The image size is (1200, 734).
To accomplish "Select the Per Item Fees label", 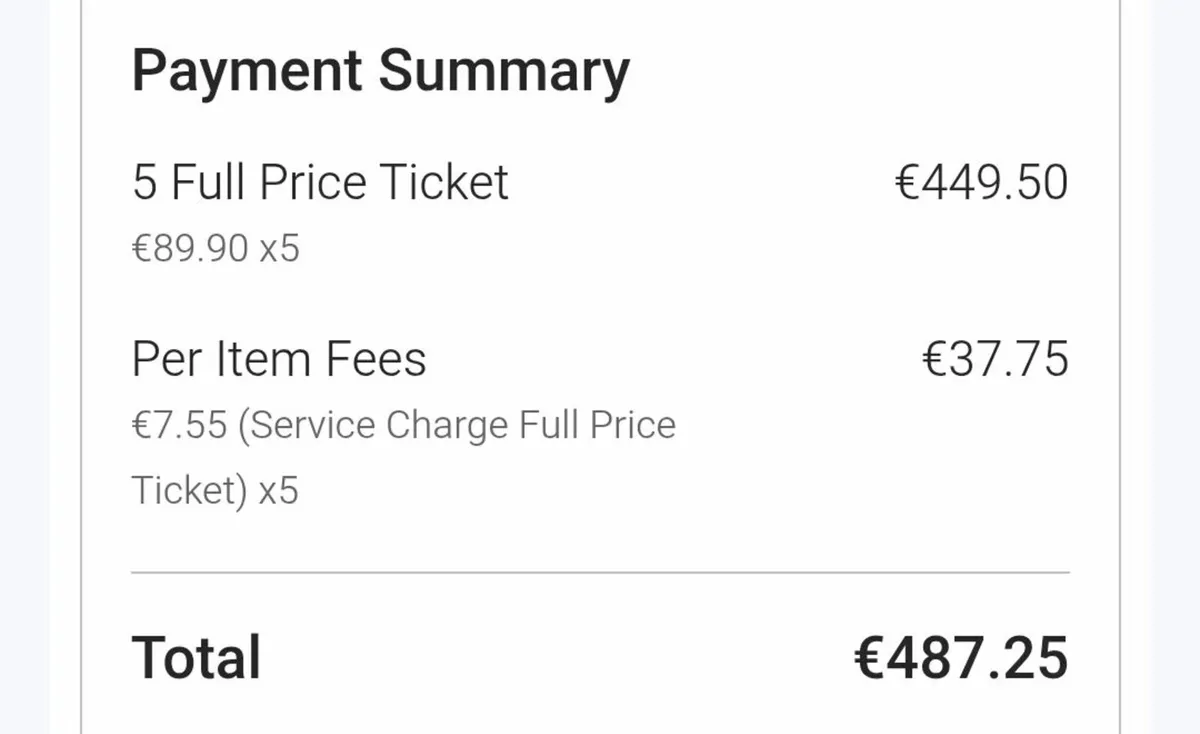I will tap(279, 359).
